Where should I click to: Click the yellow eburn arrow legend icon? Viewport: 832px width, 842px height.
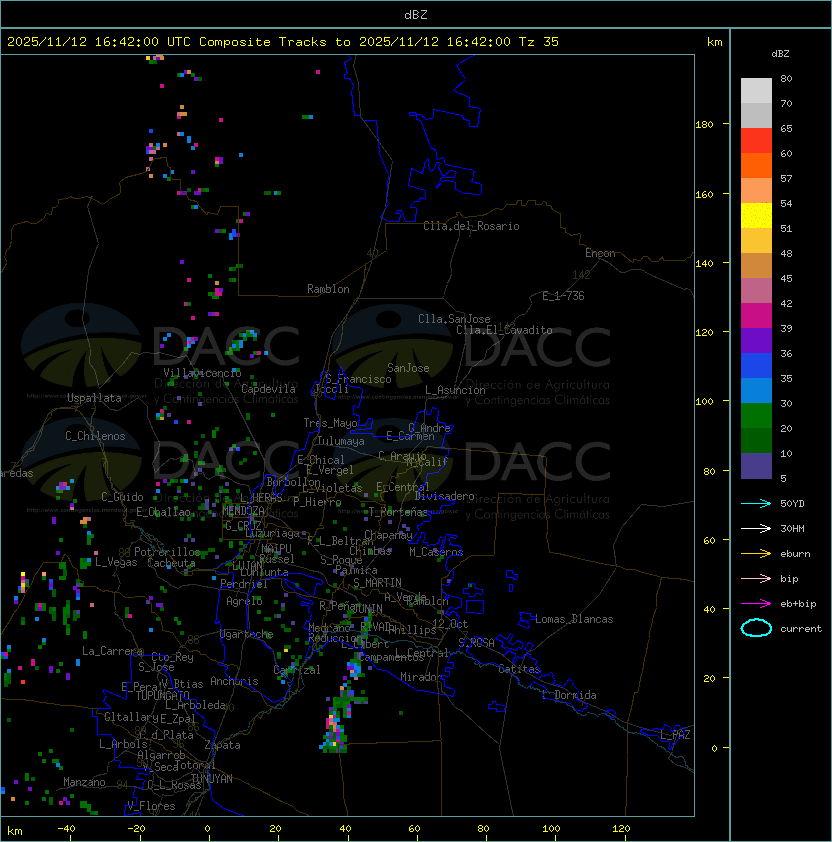(756, 553)
